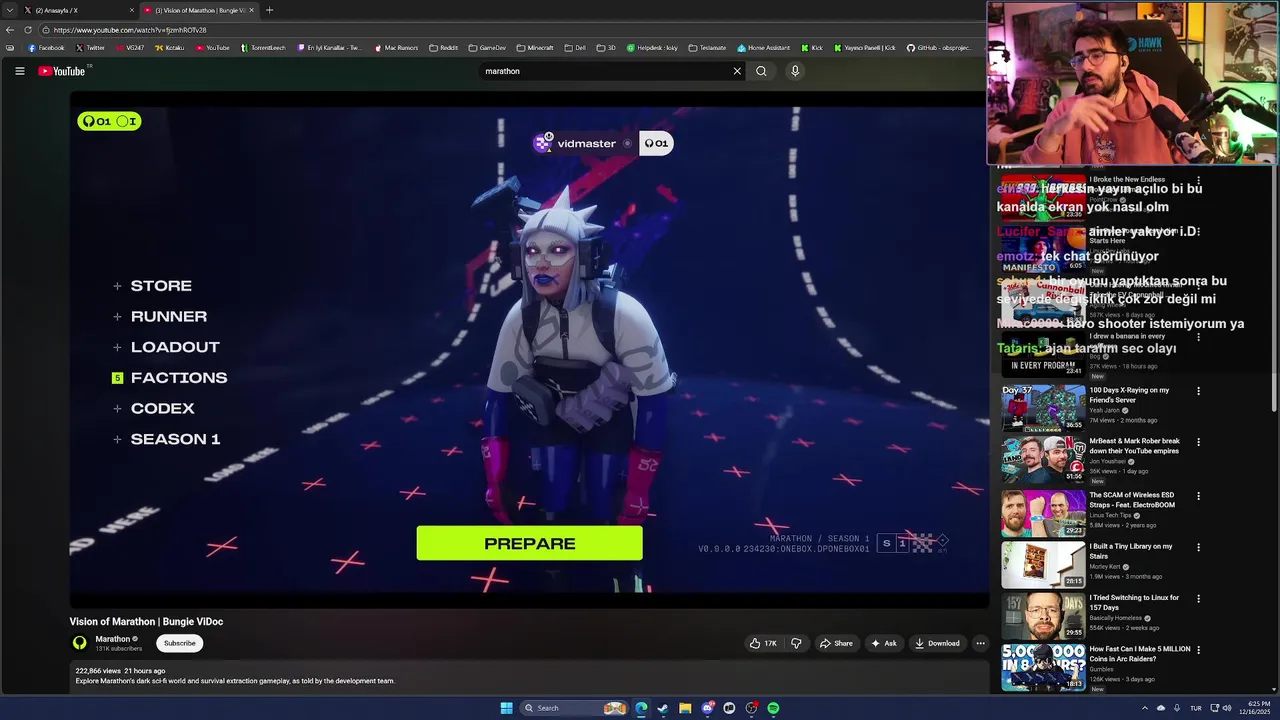Open the Kotaku bookmark
This screenshot has height=720, width=1280.
point(169,48)
